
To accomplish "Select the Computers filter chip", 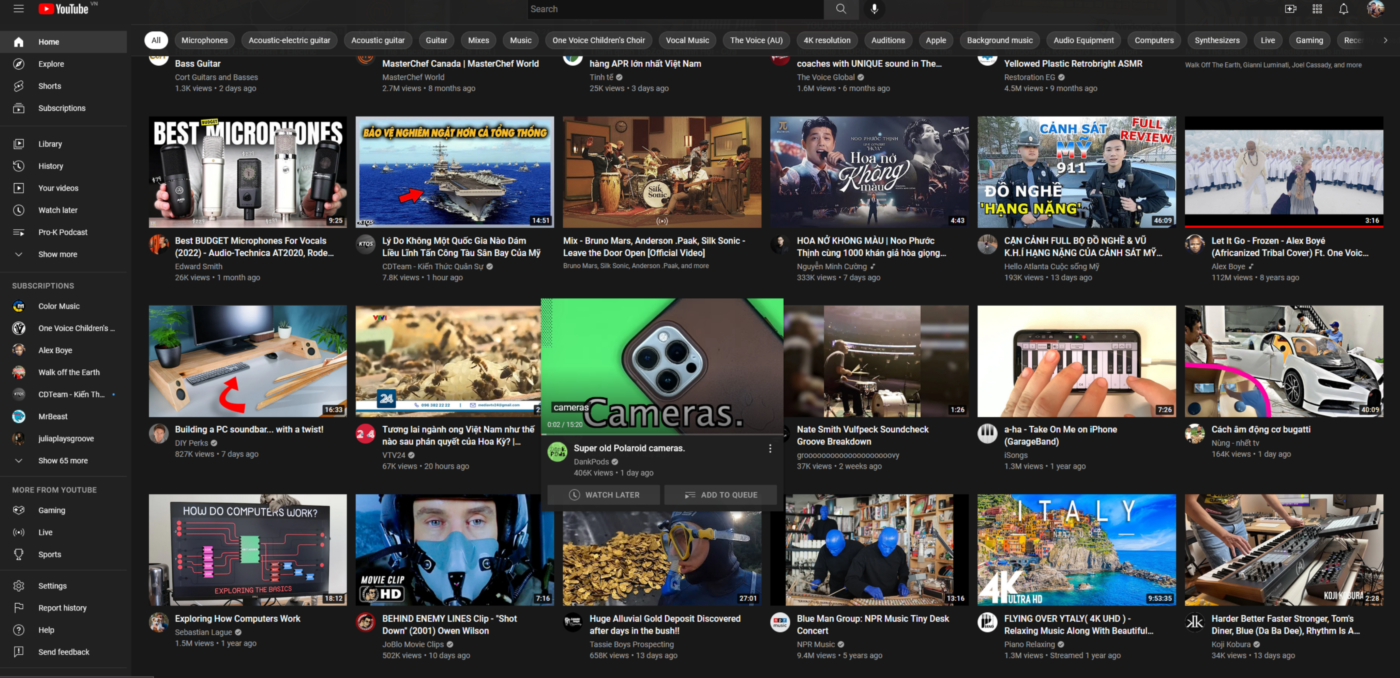I will tap(1154, 41).
